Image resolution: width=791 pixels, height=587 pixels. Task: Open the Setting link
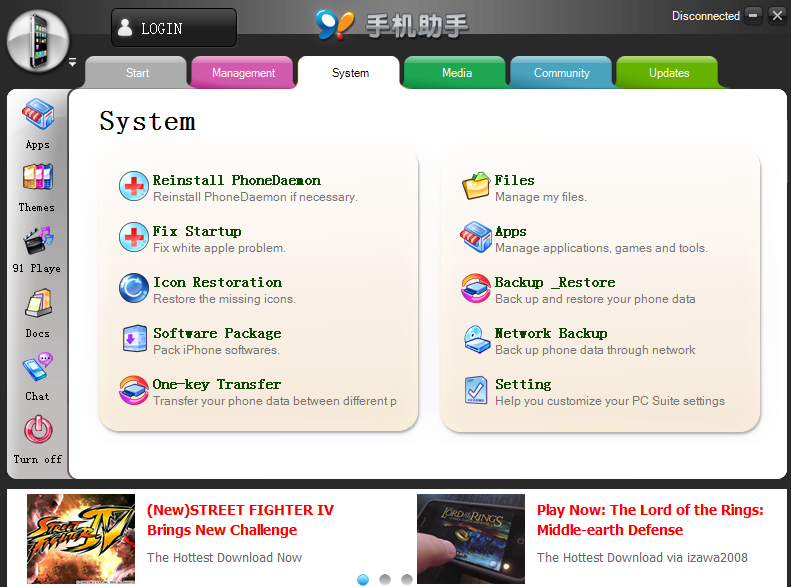point(523,384)
